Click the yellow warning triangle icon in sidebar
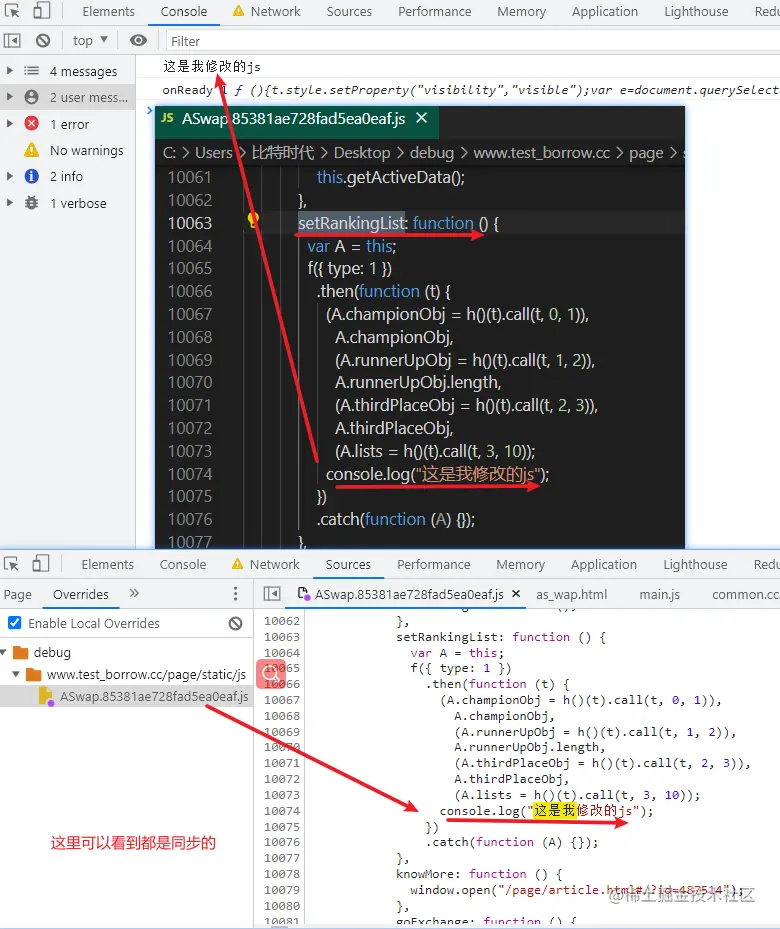 pyautogui.click(x=32, y=150)
